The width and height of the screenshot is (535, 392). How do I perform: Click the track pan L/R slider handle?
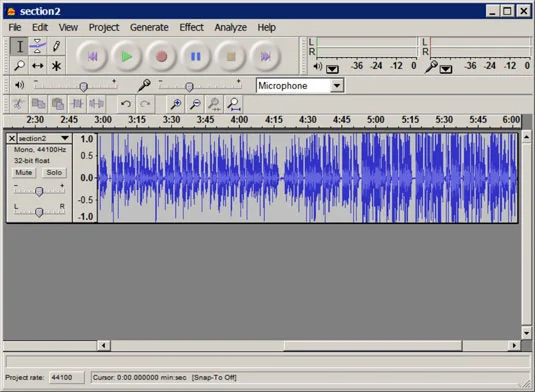point(39,212)
